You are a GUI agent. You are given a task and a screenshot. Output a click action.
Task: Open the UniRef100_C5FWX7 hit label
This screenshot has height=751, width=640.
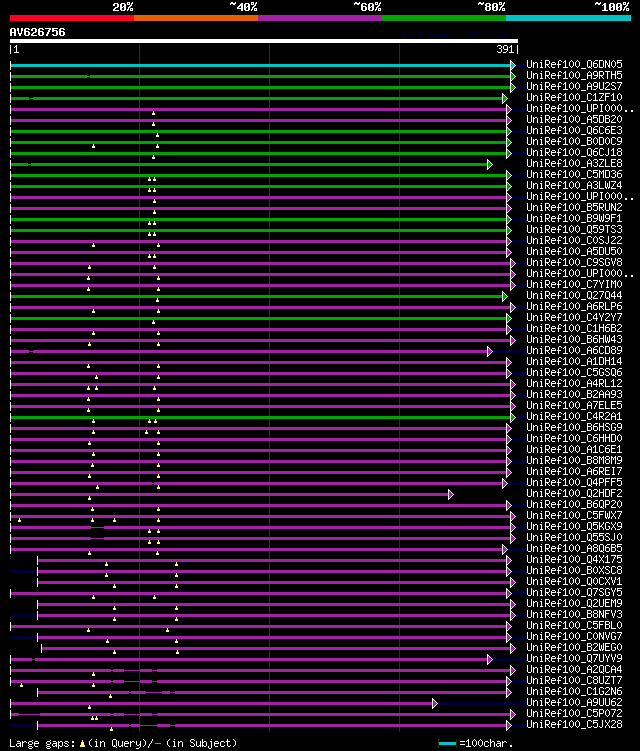pos(574,515)
